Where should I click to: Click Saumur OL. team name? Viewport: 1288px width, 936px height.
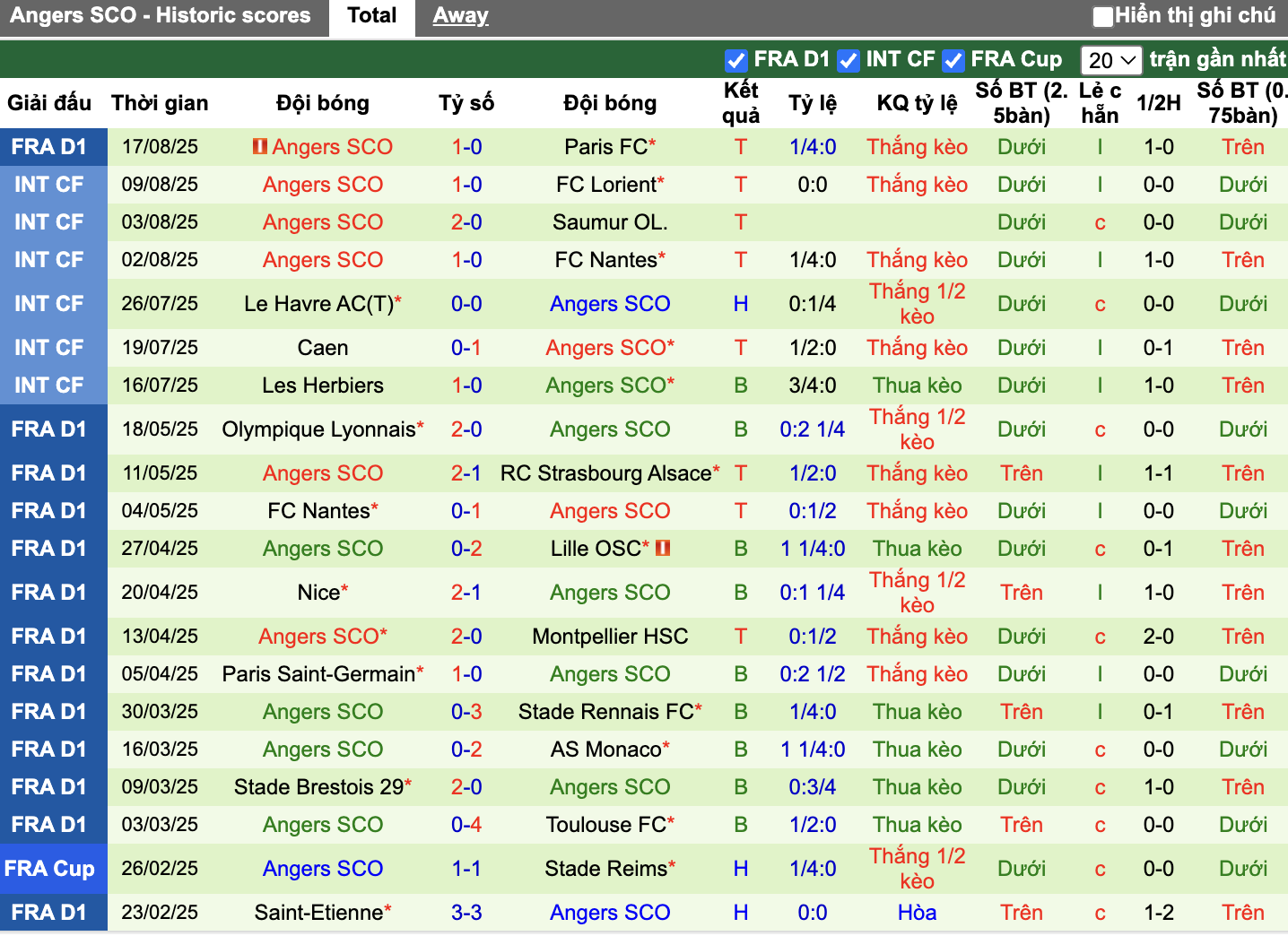pos(610,222)
